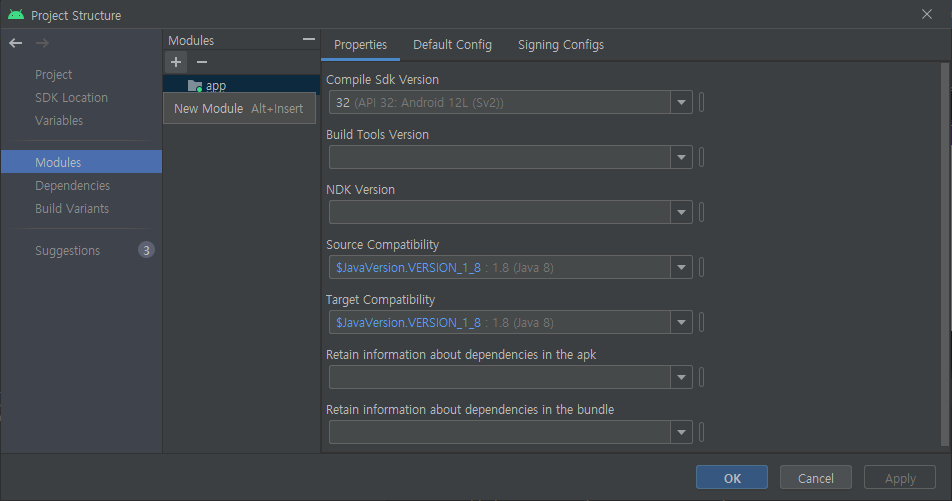Screen dimensions: 952x501
Task: Click the Target Compatibility value field
Action: click(x=500, y=322)
